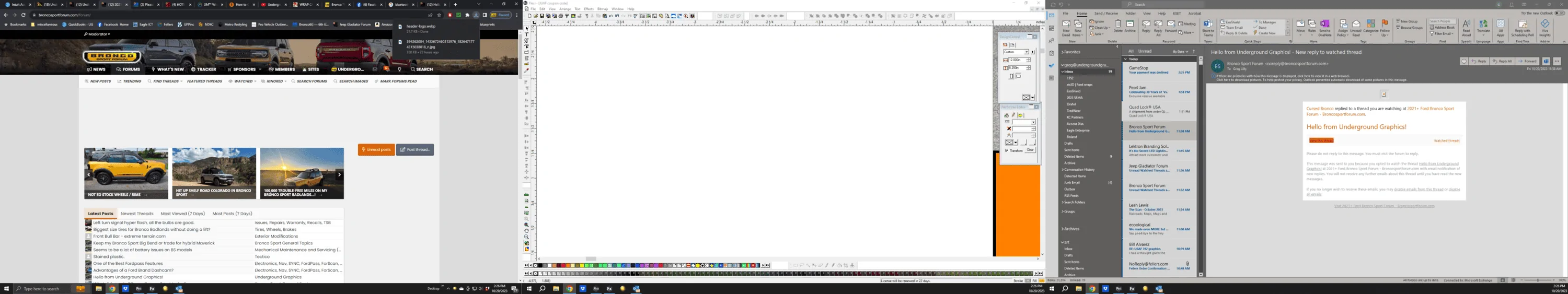Screen dimensions: 1568x294
Task: Open the Moderator dropdown on the forum
Action: 97,34
